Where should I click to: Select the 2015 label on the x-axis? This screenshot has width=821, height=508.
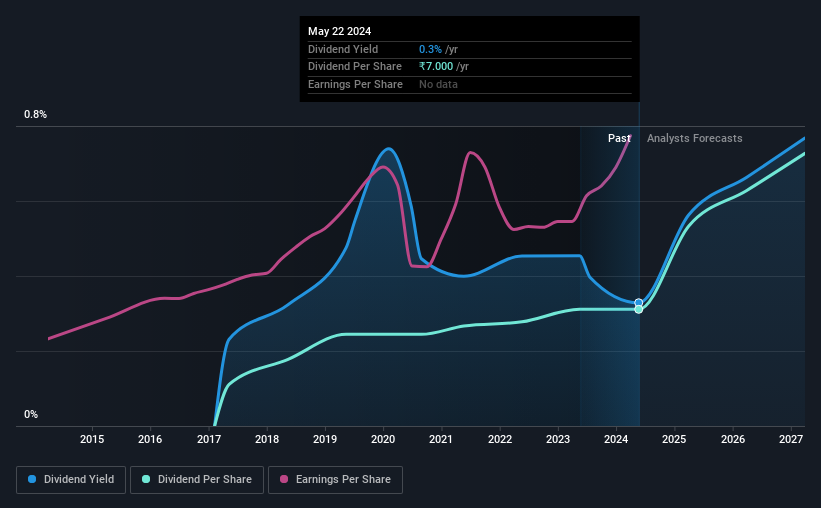(x=92, y=439)
